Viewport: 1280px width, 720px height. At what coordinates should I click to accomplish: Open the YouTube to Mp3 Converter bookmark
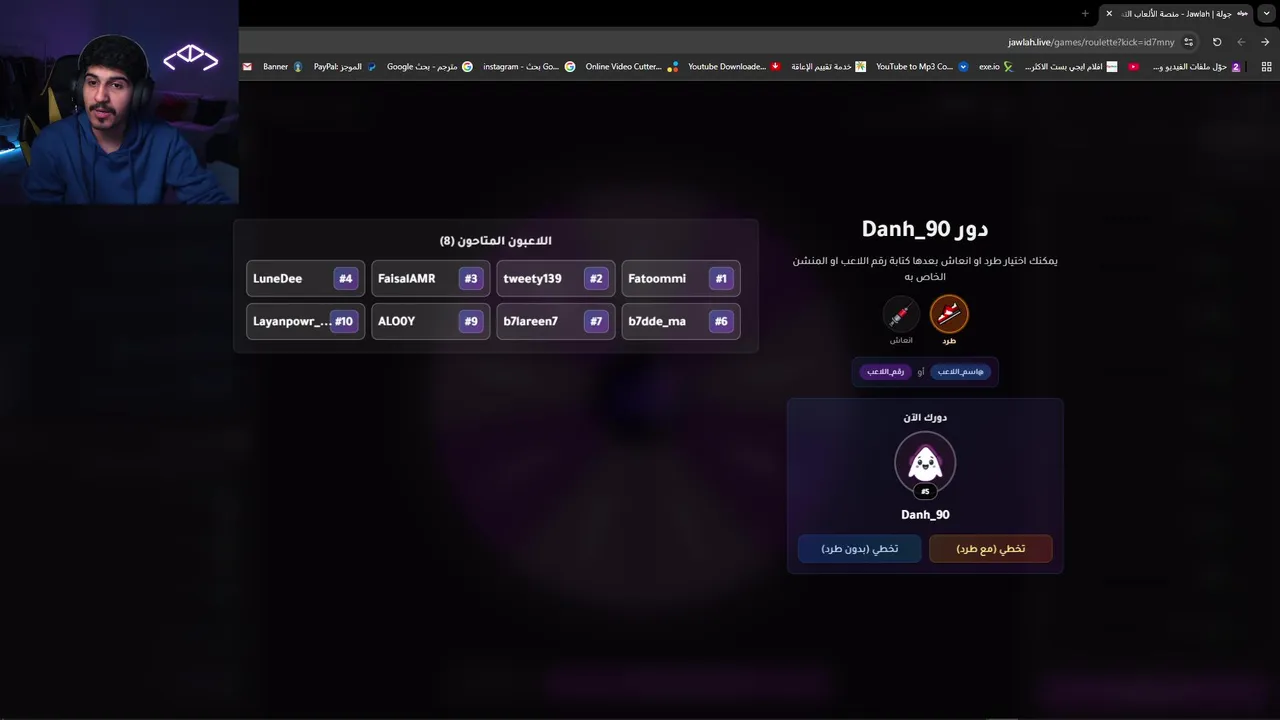click(923, 67)
